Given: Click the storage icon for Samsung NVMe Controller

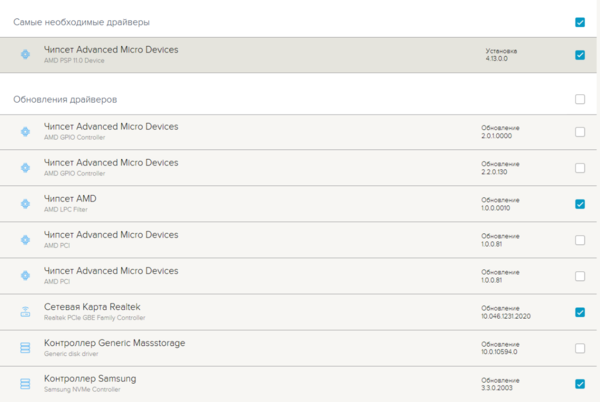Looking at the screenshot, I should point(26,384).
